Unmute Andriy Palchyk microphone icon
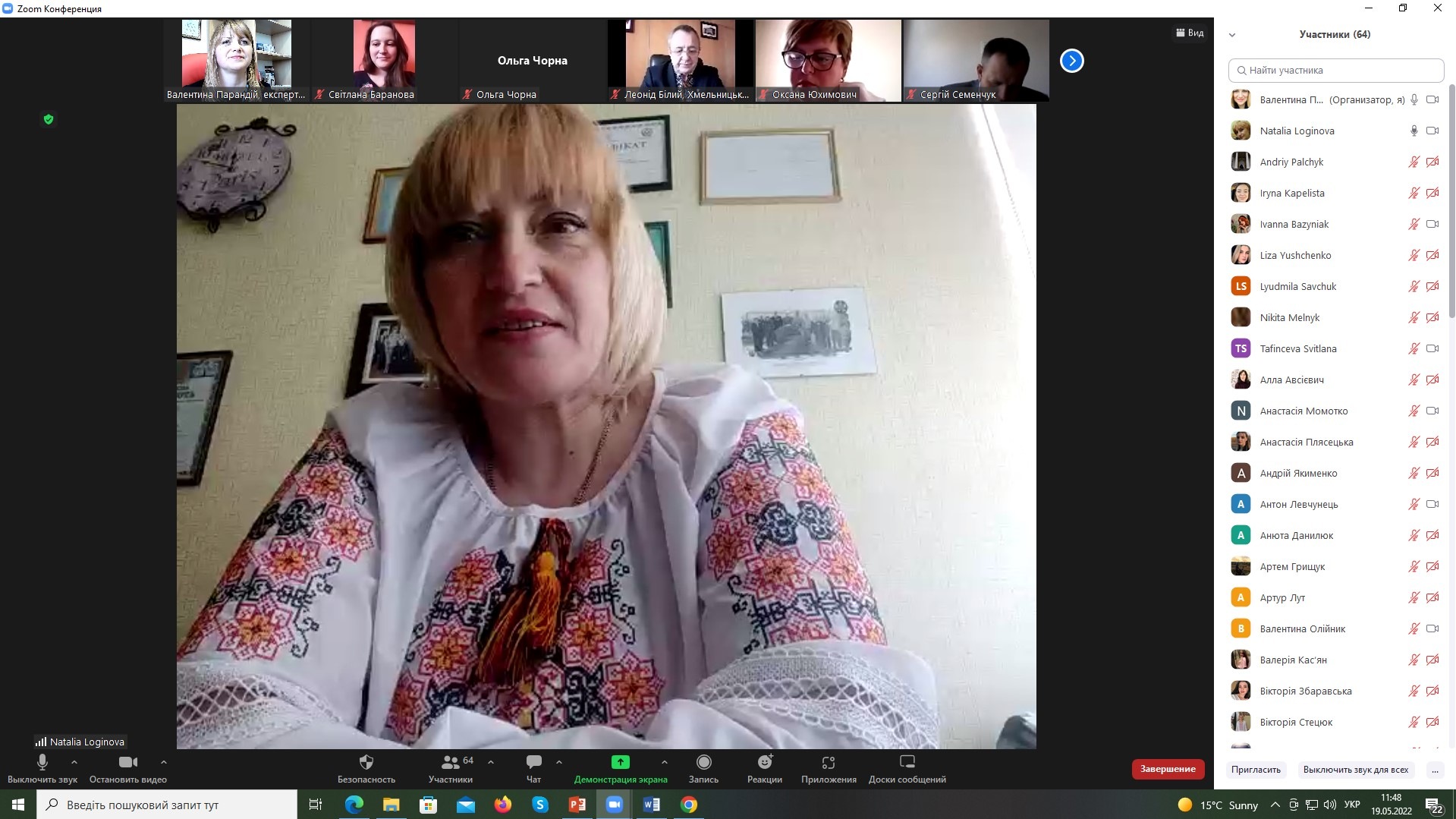 pos(1414,162)
